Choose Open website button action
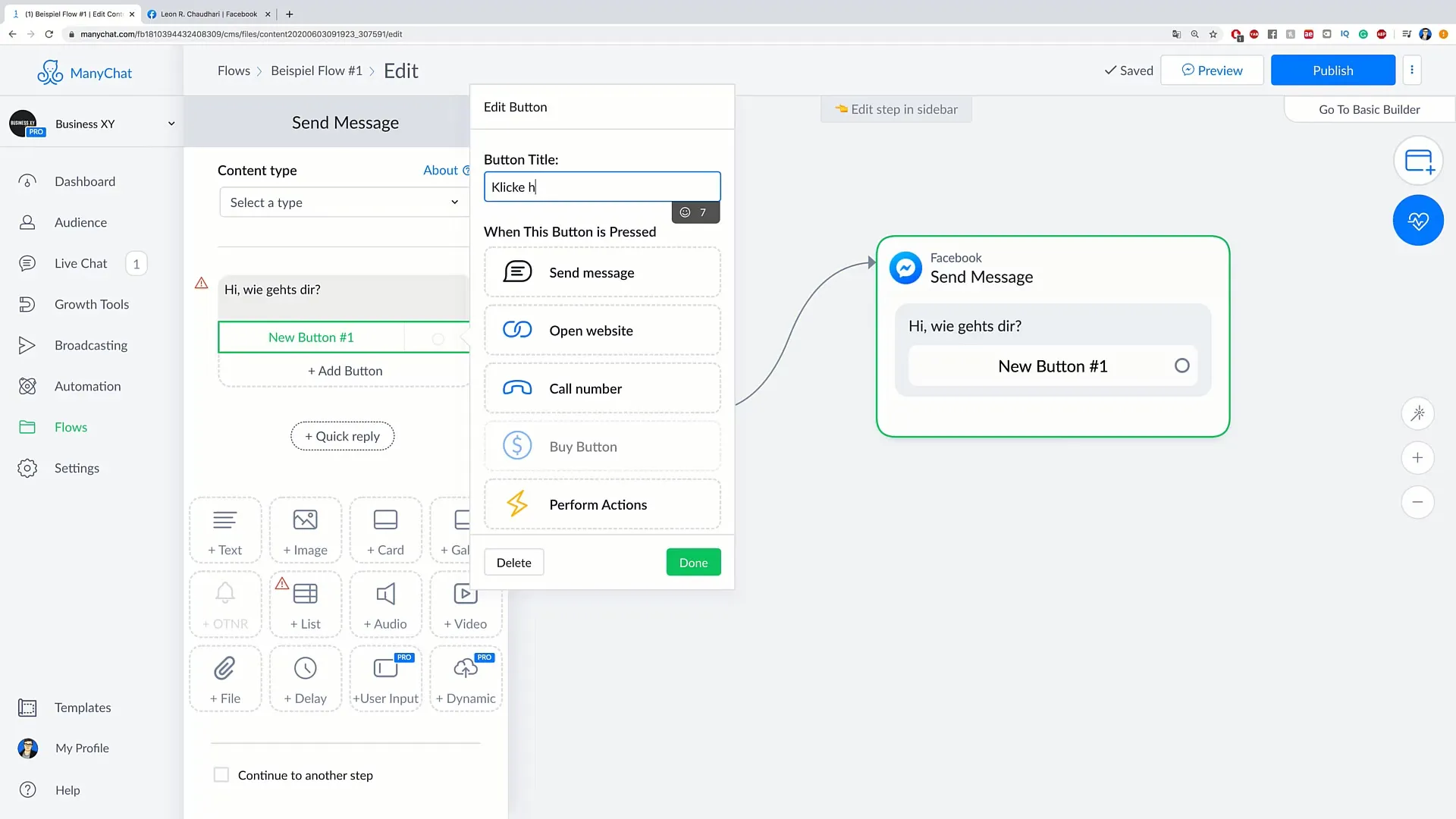1456x819 pixels. pos(602,331)
